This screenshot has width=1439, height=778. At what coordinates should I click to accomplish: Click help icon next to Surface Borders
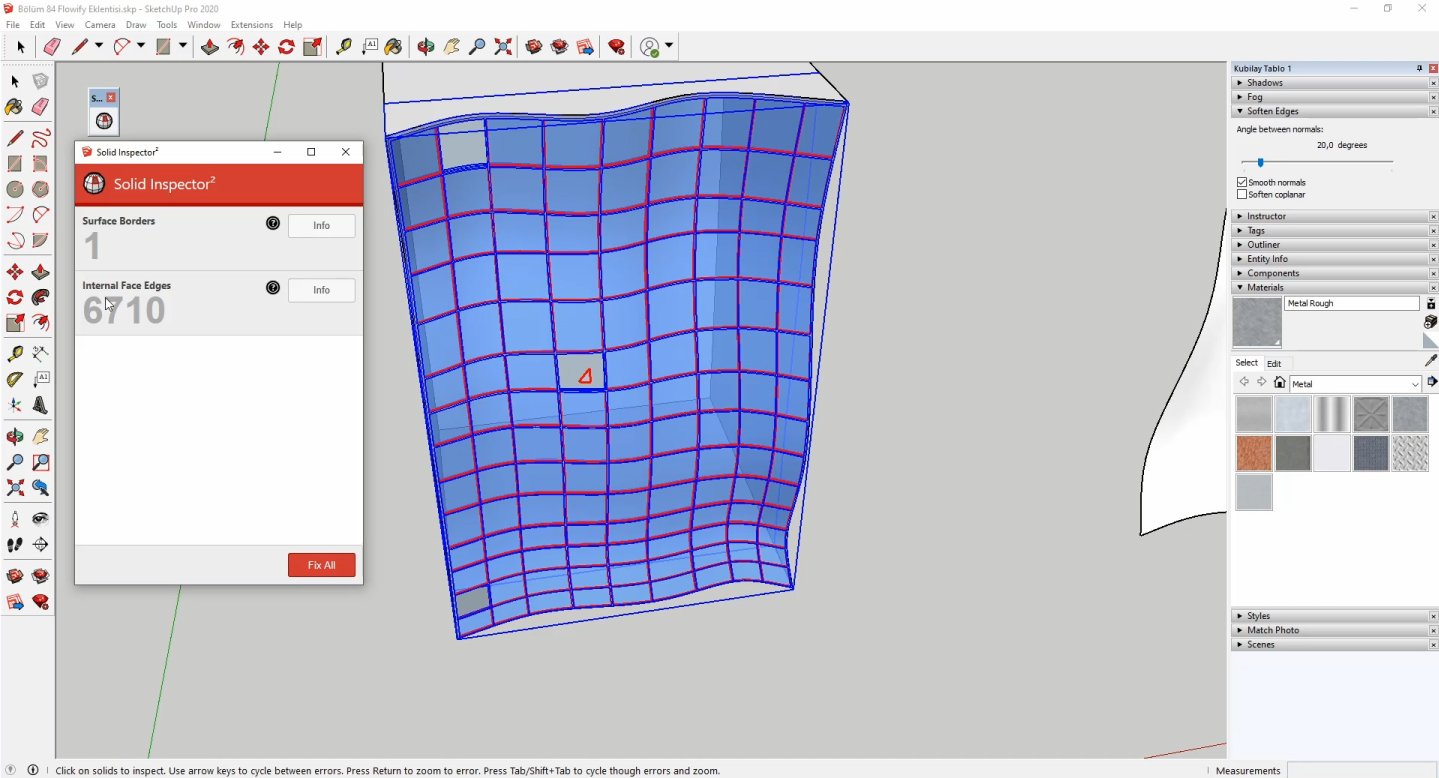(273, 223)
